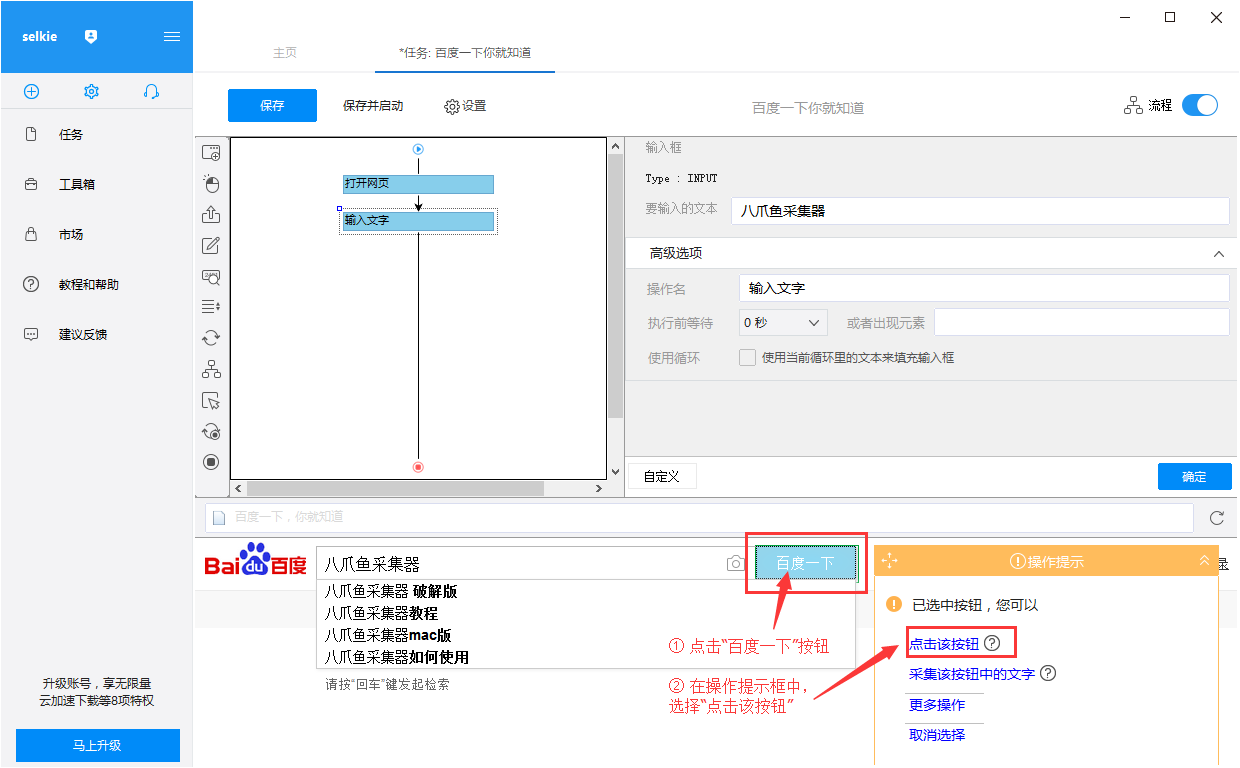
Task: Select the end loop tool icon
Action: click(x=211, y=431)
